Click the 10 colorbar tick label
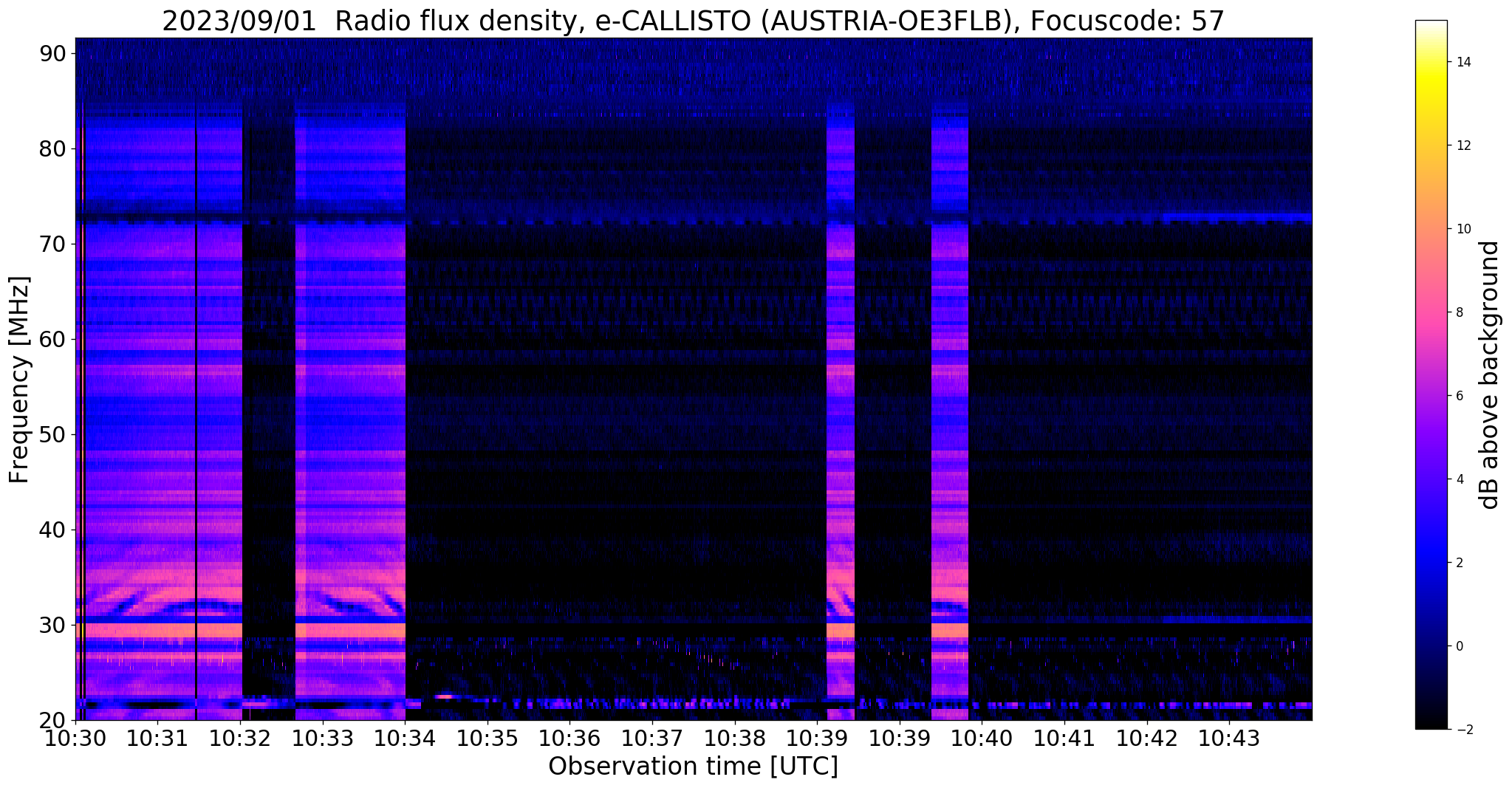1512x788 pixels. tap(1463, 229)
